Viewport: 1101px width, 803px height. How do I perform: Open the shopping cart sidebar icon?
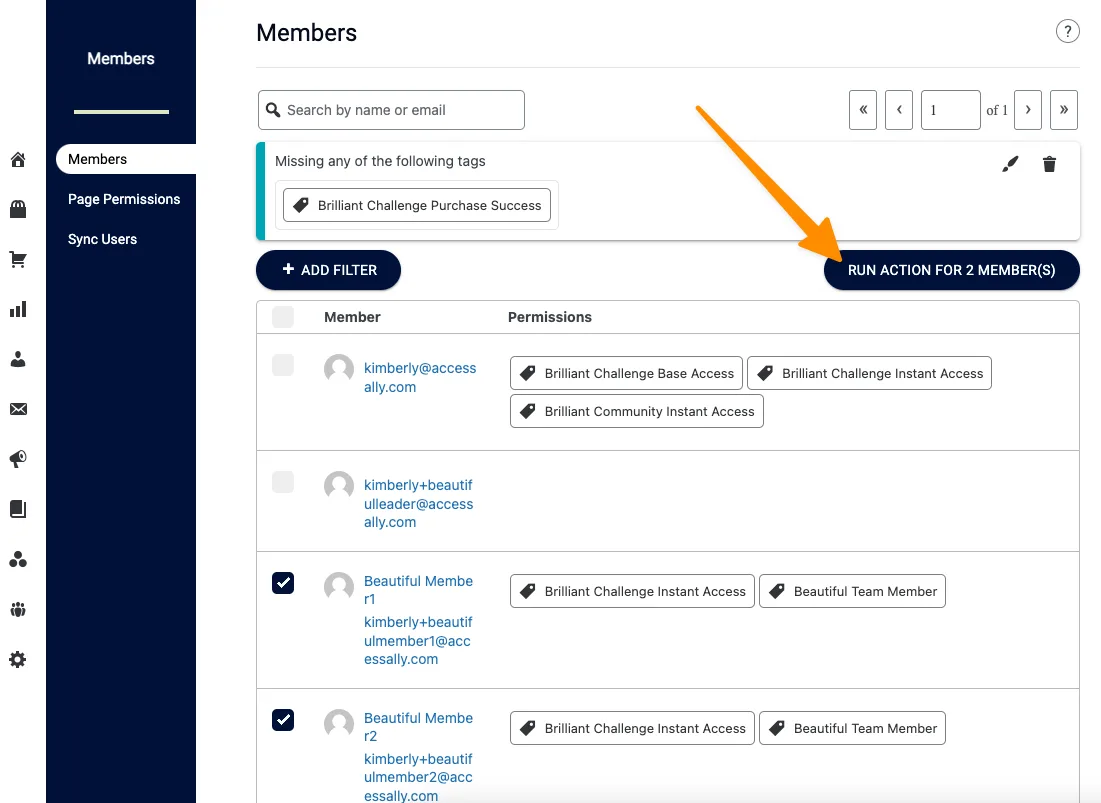[18, 260]
